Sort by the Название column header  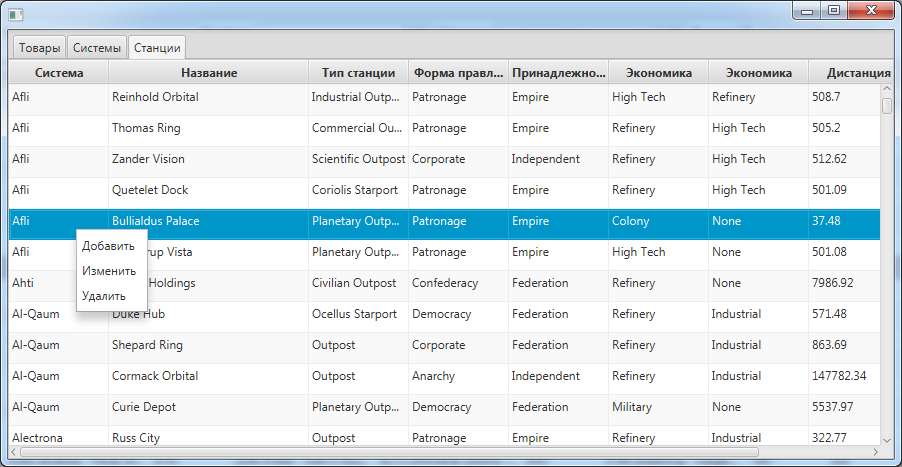coord(209,73)
